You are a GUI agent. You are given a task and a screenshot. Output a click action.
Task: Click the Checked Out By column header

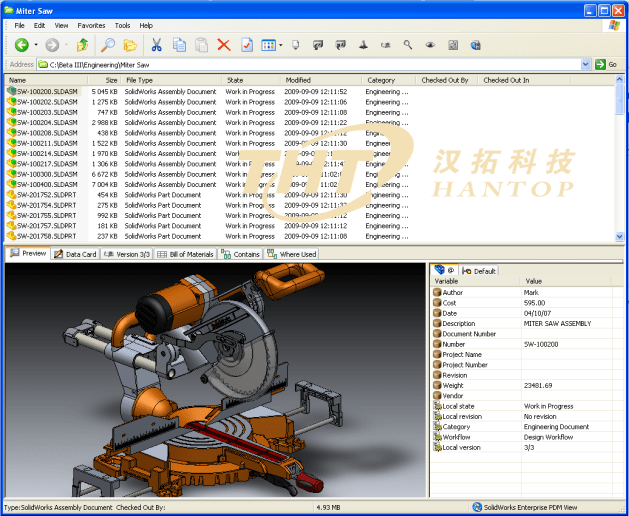click(446, 80)
